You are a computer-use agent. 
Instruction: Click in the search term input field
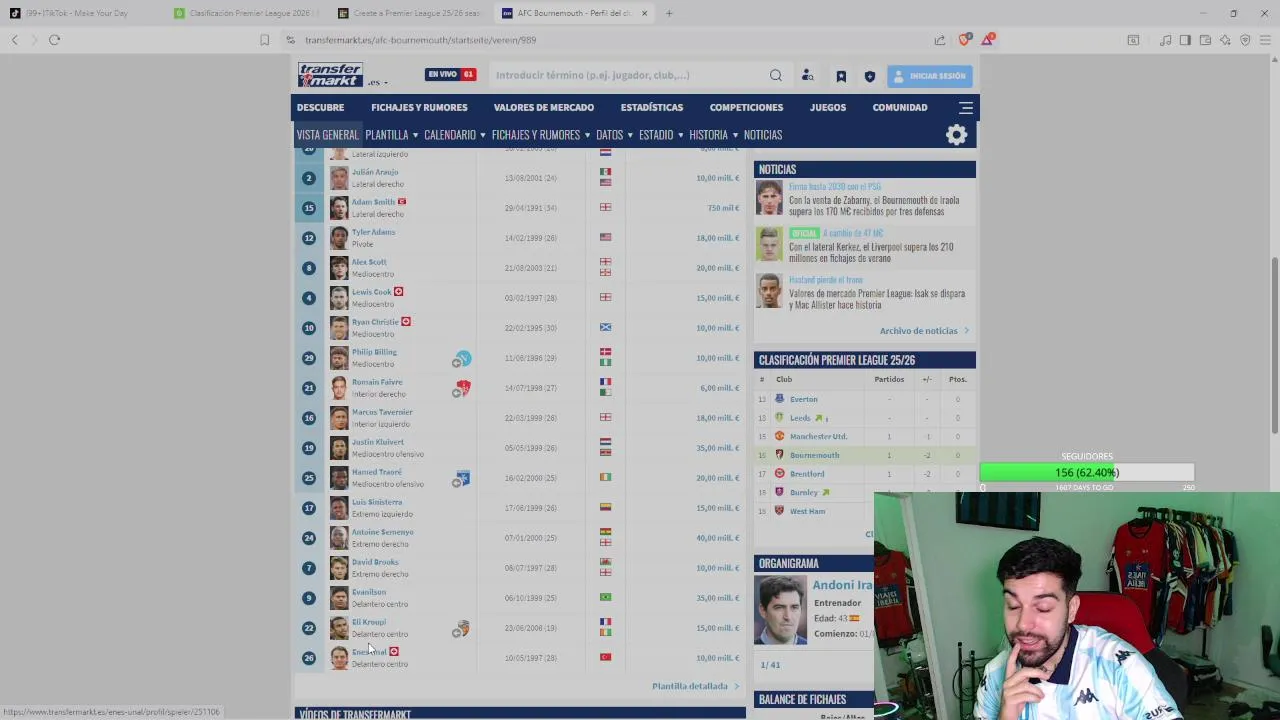click(628, 75)
